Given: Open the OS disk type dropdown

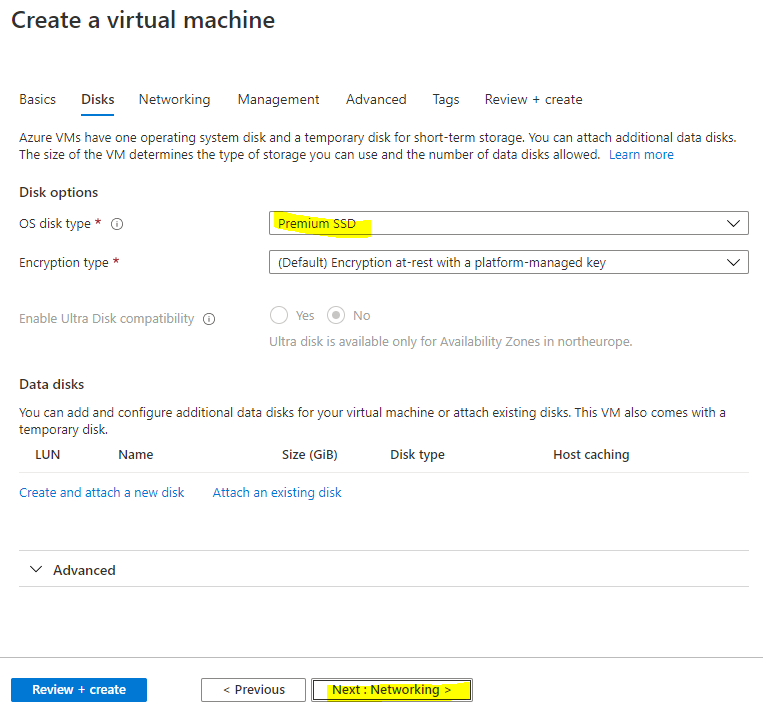Looking at the screenshot, I should tap(508, 223).
